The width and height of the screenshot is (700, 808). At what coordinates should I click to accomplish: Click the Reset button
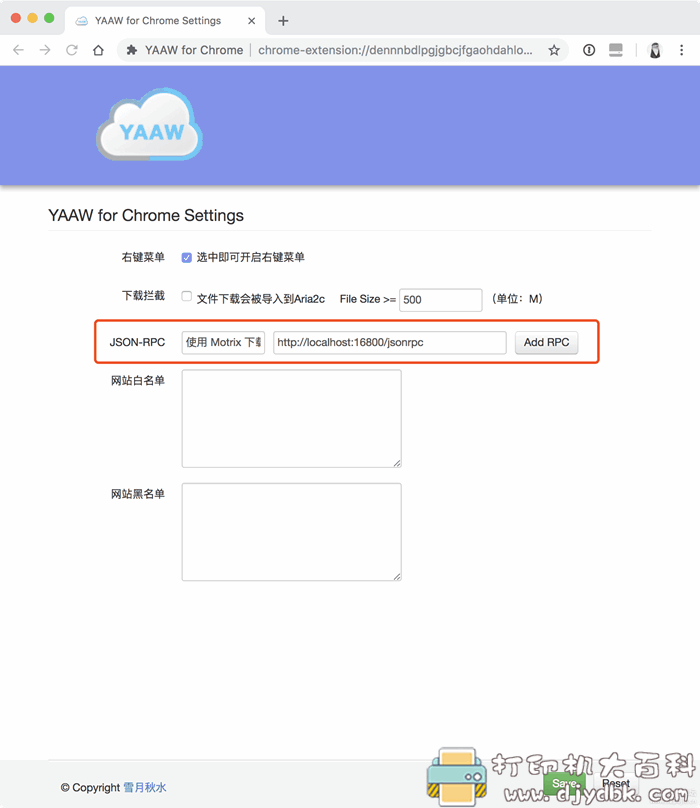point(616,783)
